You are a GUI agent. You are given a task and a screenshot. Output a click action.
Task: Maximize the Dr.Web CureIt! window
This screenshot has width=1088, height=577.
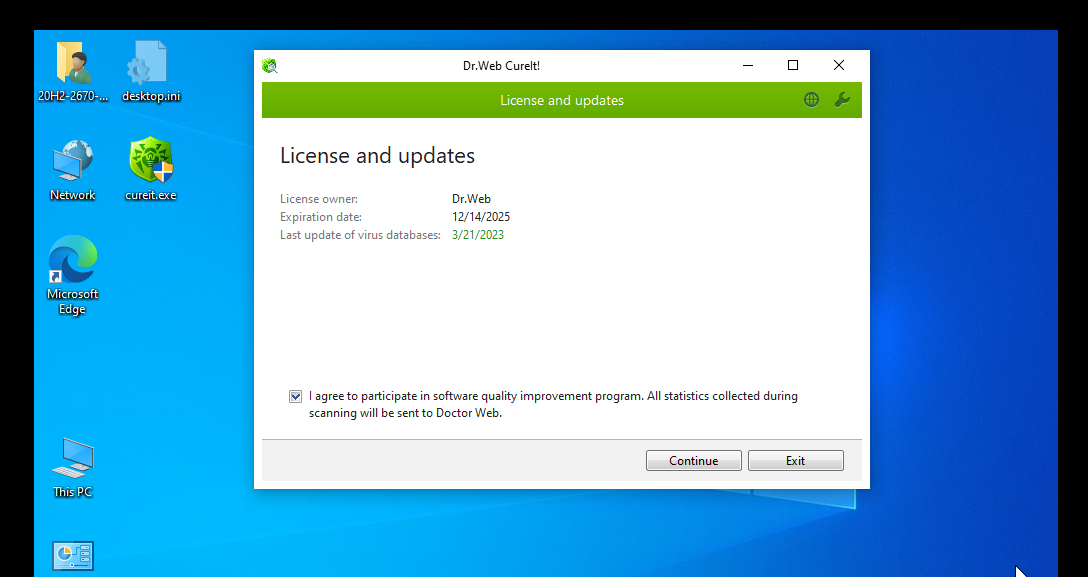coord(793,65)
